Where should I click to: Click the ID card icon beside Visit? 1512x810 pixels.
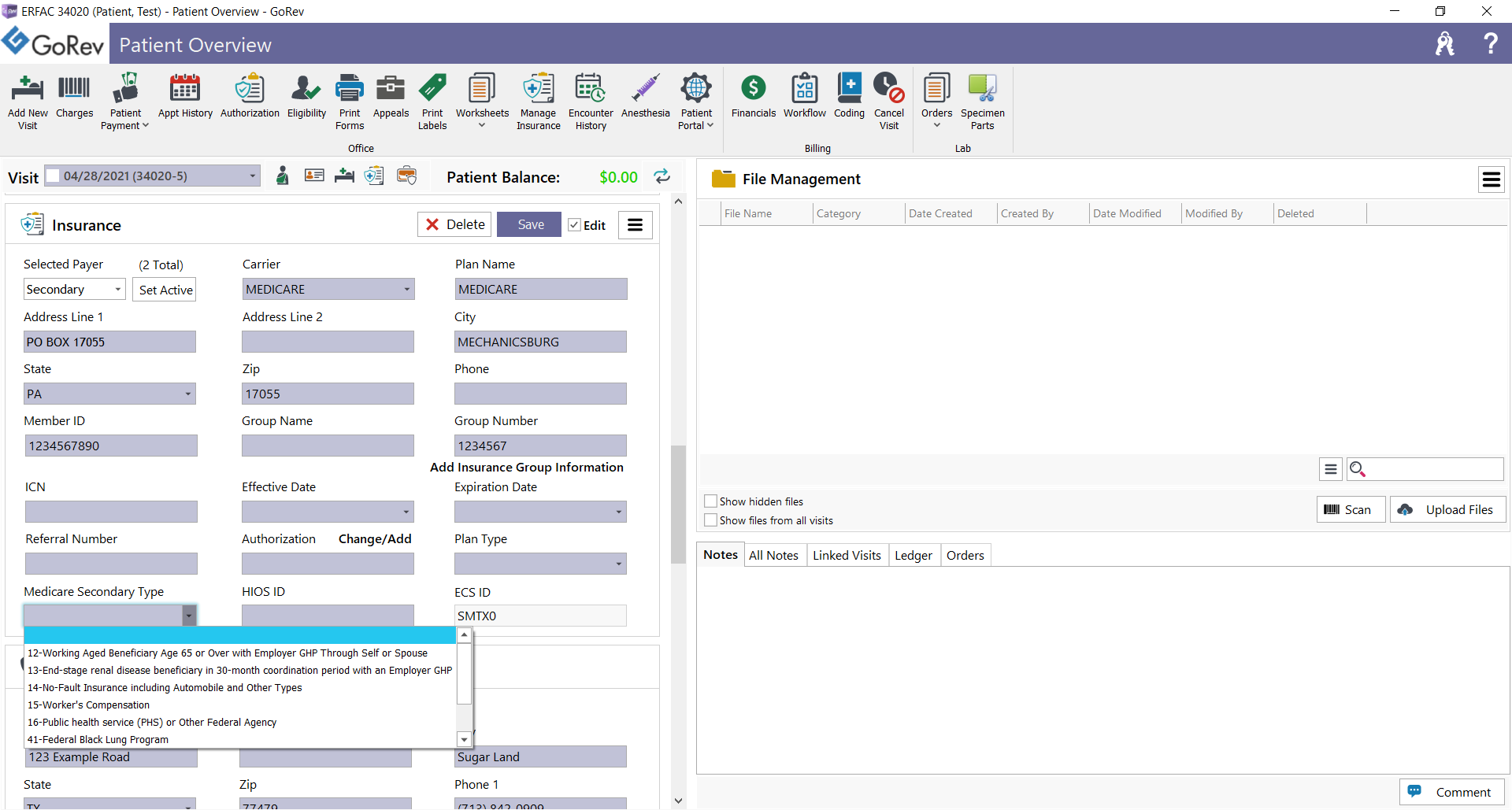pyautogui.click(x=314, y=176)
